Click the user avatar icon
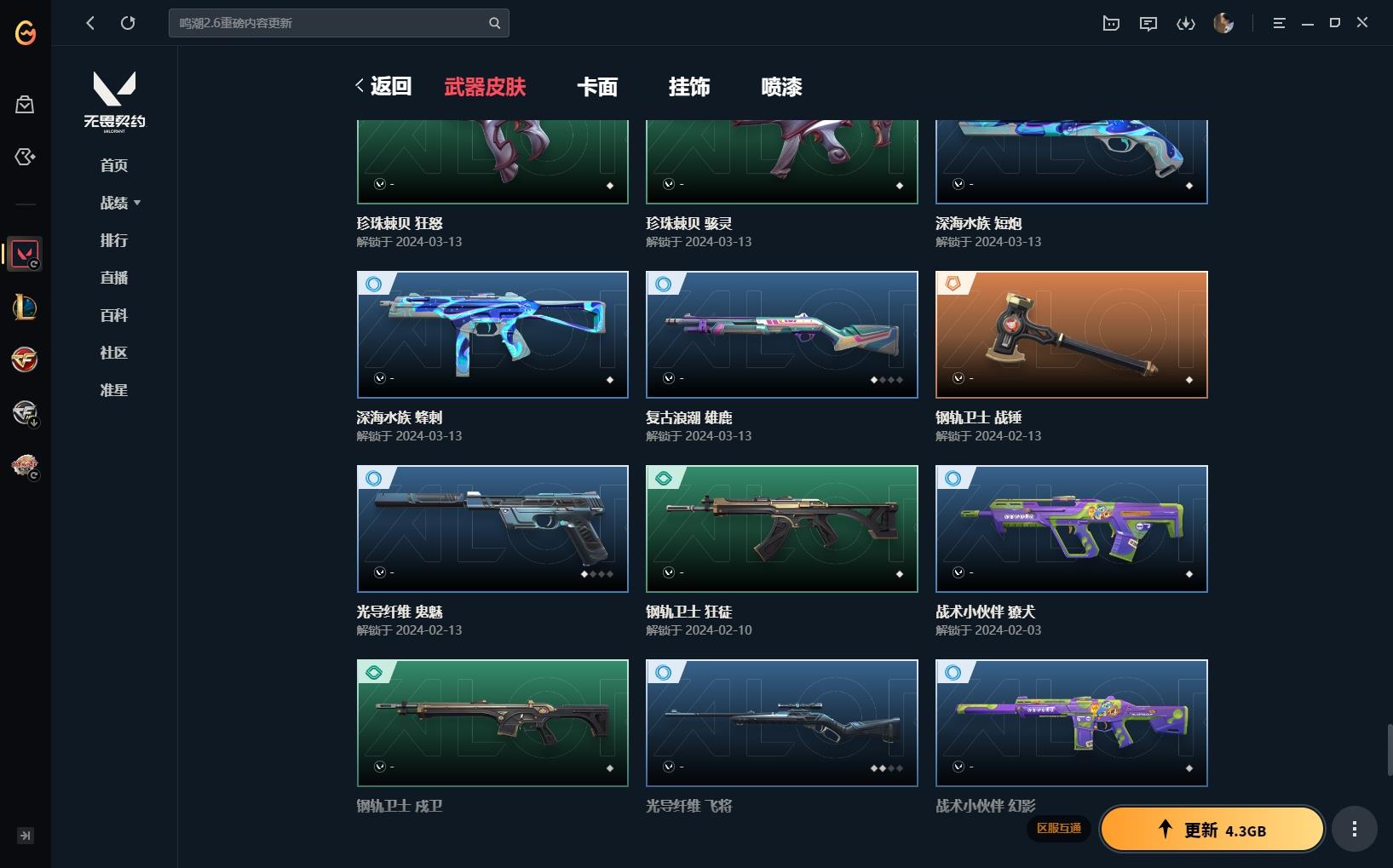Screen dimensions: 1393x868 tap(1223, 23)
